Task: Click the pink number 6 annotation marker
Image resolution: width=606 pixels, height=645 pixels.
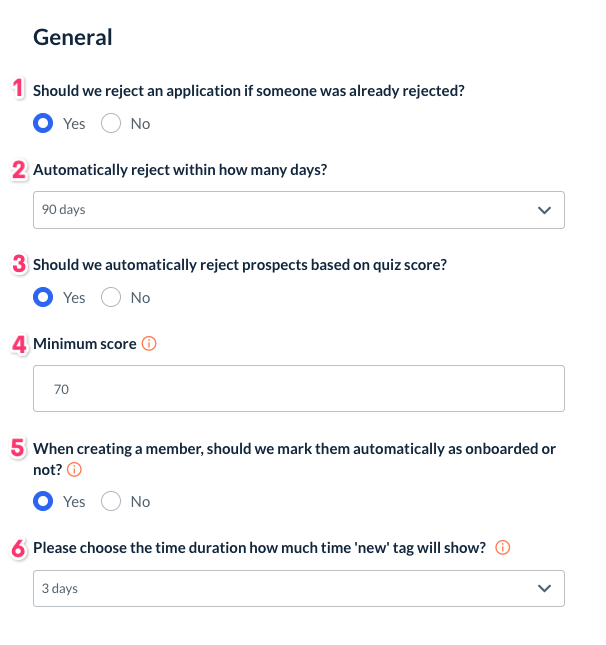Action: (x=18, y=548)
